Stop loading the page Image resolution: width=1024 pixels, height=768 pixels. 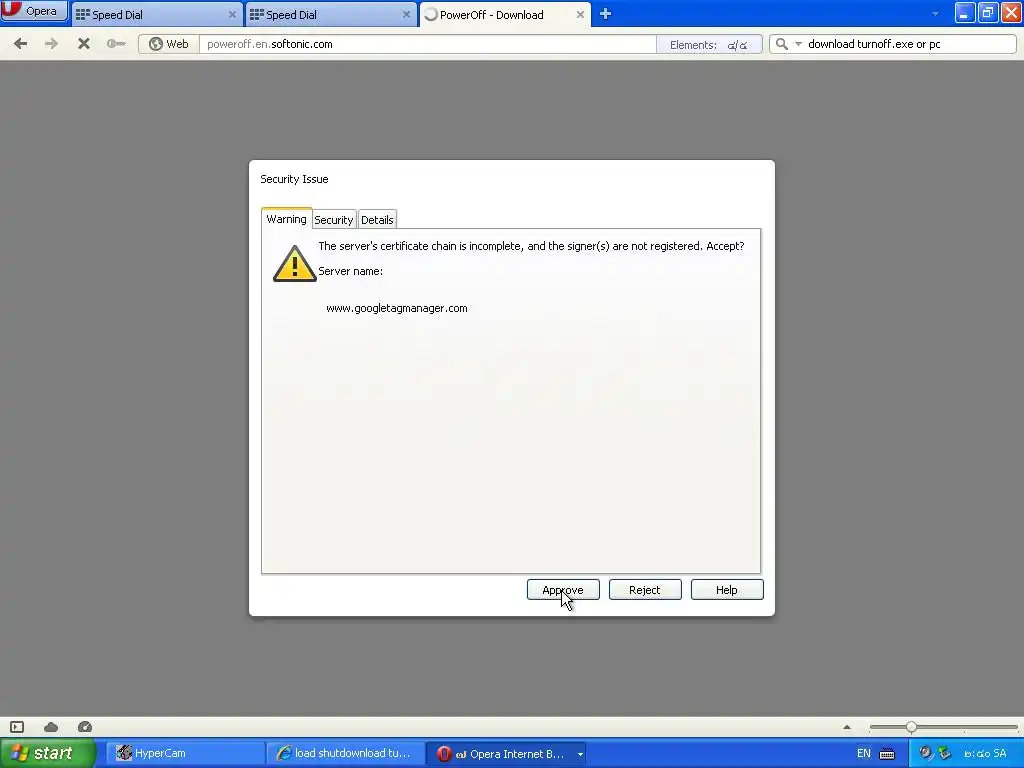[84, 44]
